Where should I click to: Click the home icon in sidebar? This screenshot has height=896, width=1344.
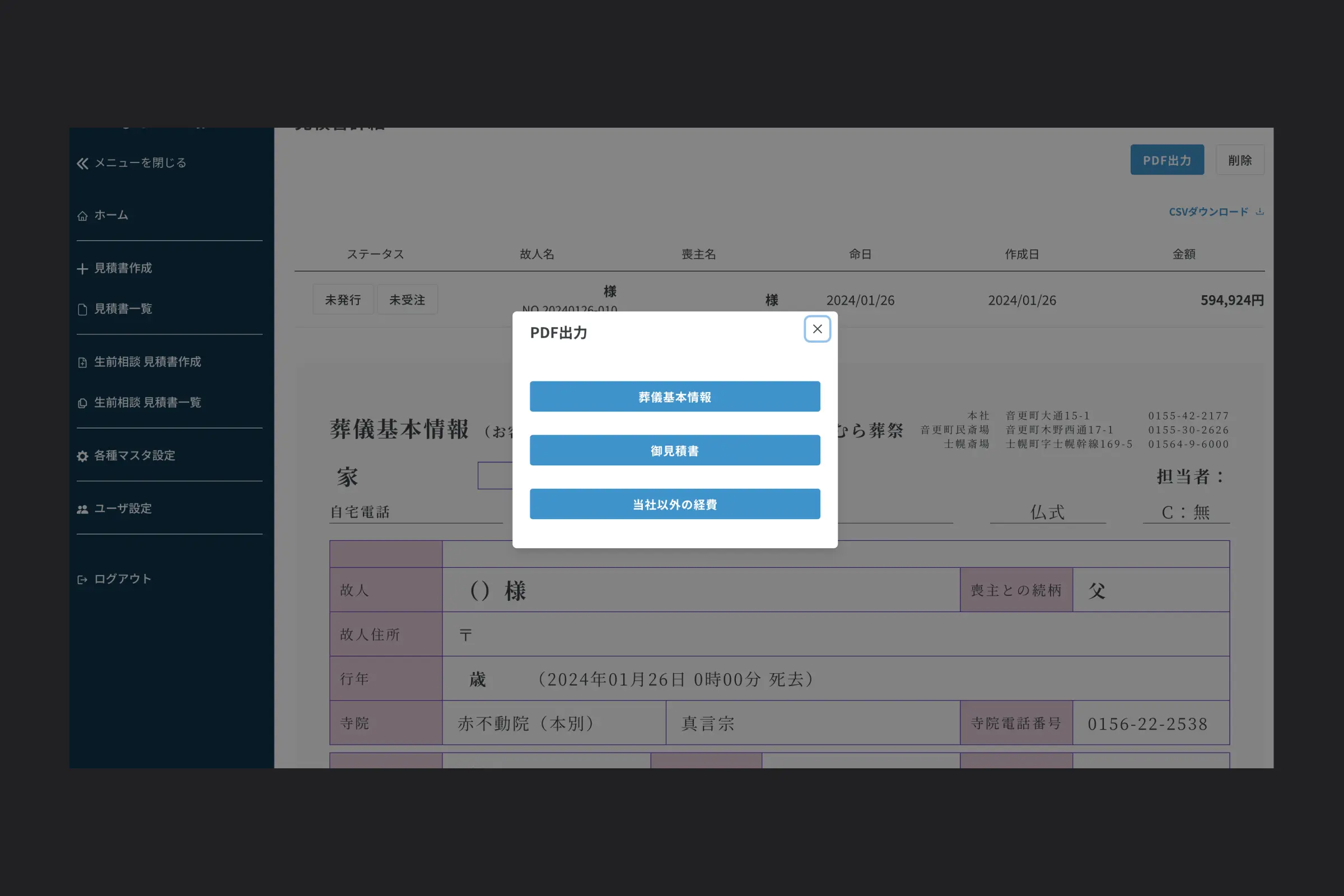(82, 216)
